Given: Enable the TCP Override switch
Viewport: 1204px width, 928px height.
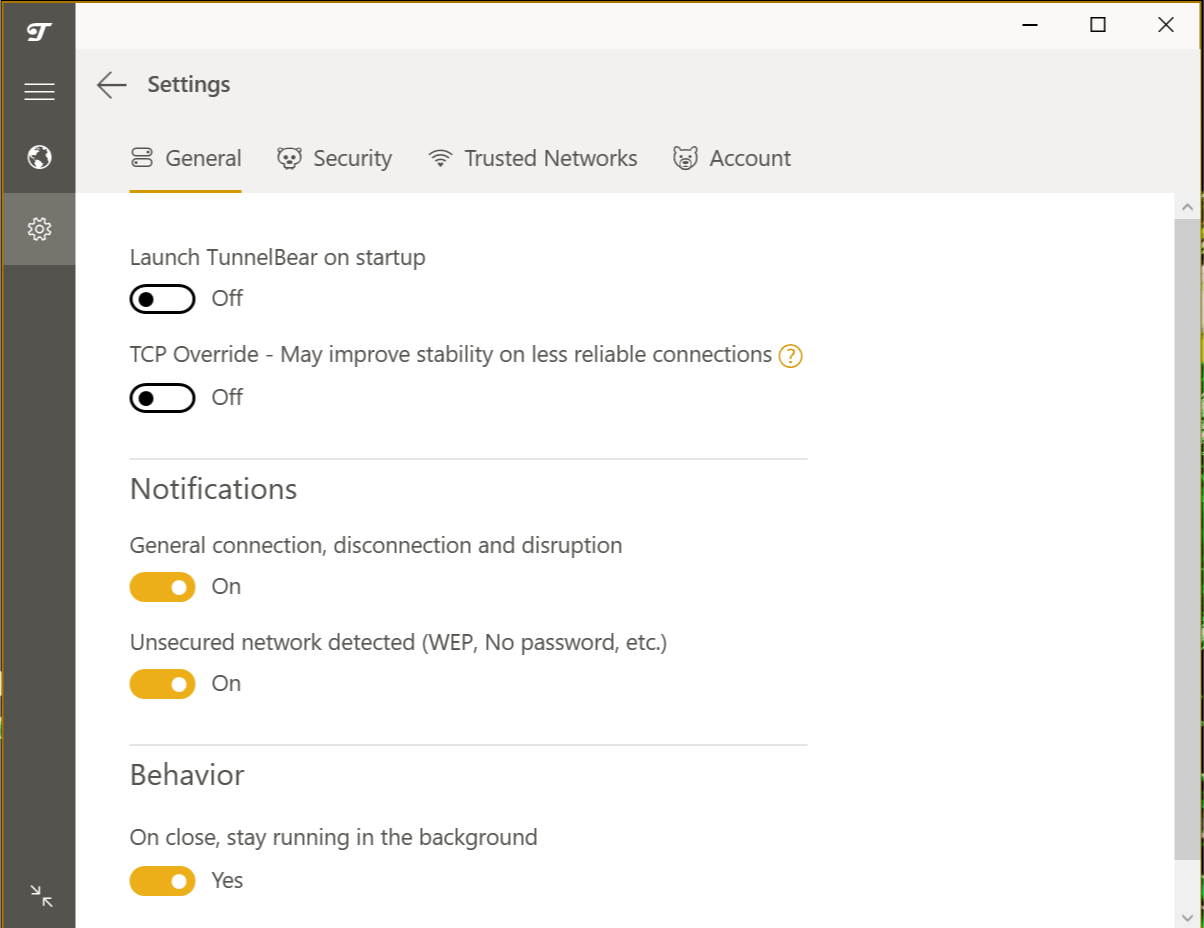Looking at the screenshot, I should tap(162, 397).
